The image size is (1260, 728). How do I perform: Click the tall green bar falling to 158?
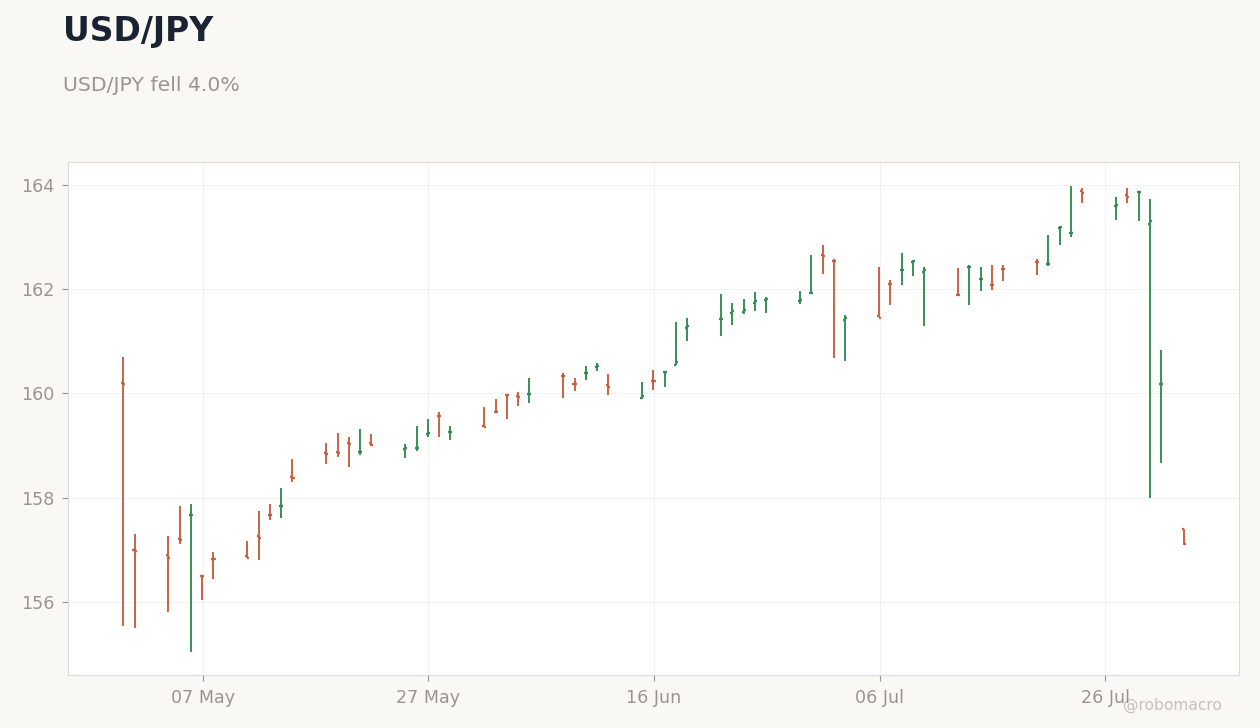[x=1150, y=348]
